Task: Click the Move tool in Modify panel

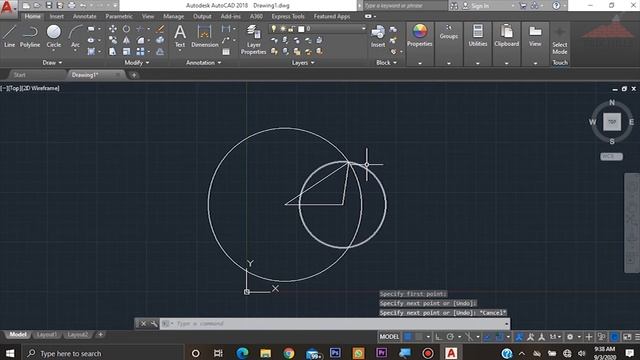Action: click(x=113, y=29)
